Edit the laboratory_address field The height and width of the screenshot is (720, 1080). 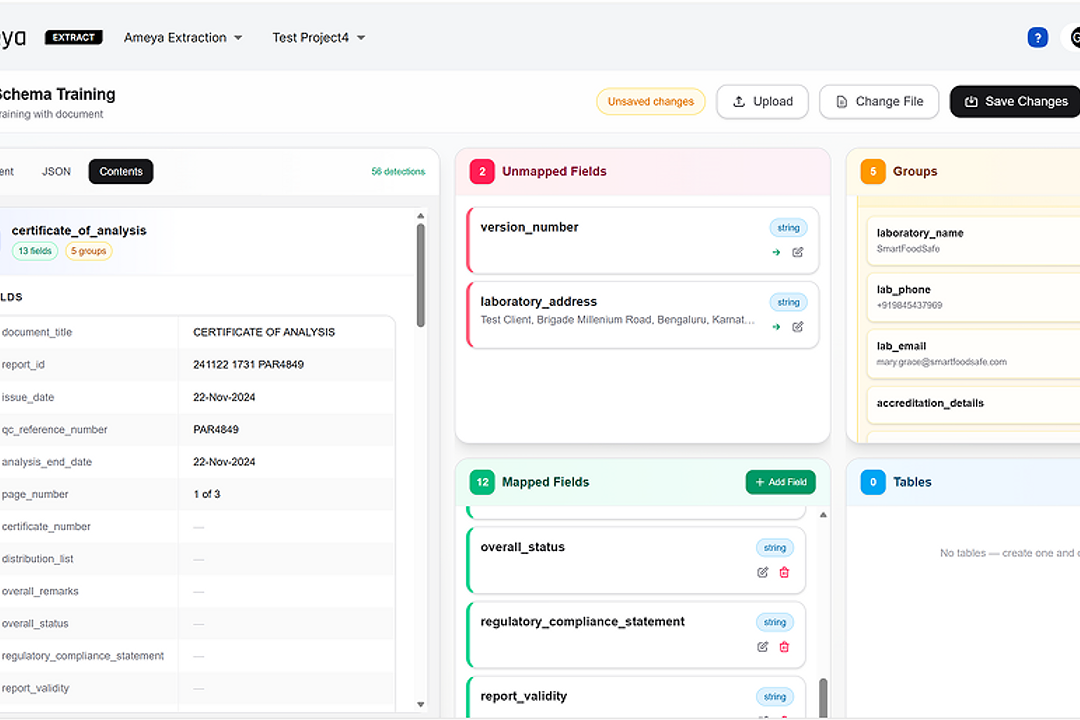pos(798,327)
